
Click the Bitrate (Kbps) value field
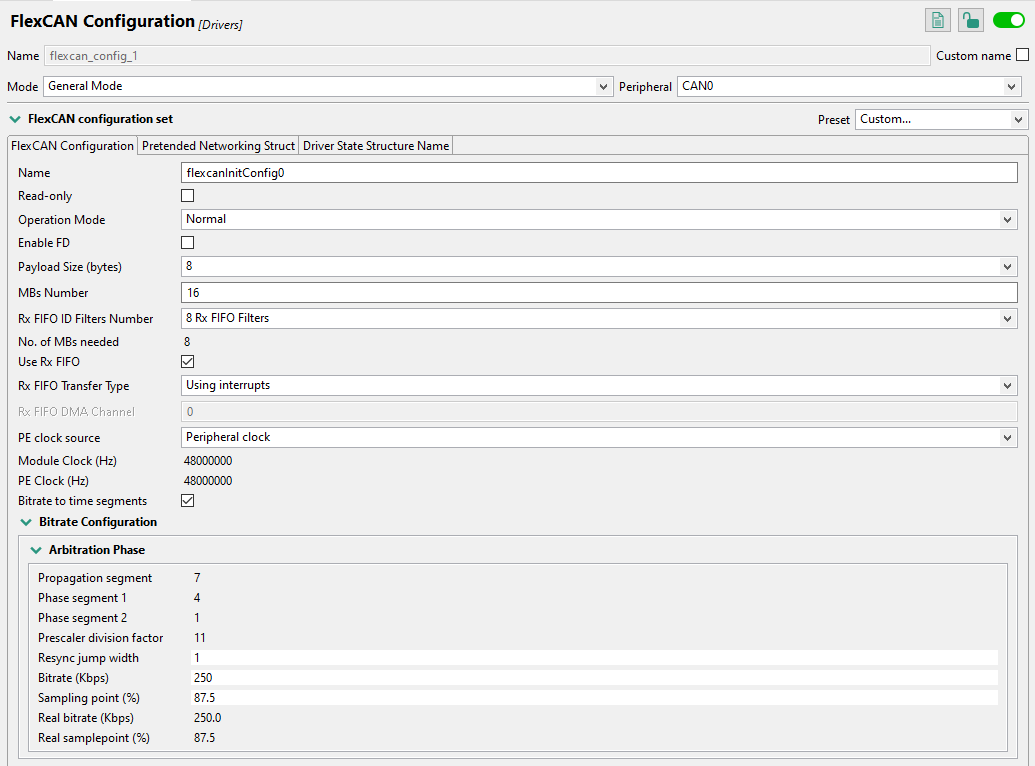pyautogui.click(x=593, y=678)
